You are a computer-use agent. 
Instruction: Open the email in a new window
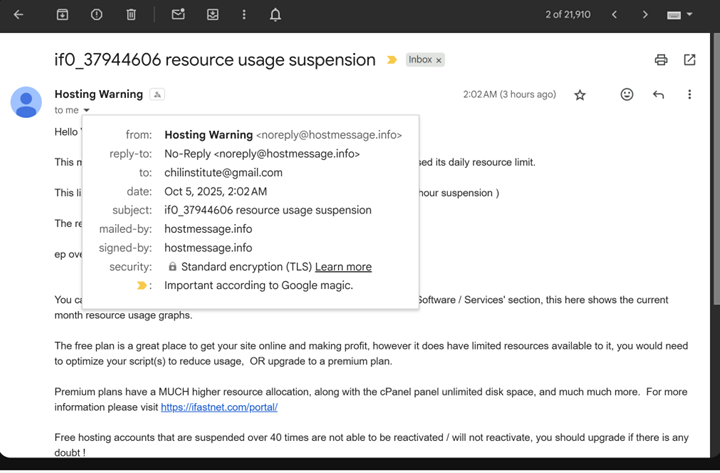coord(689,60)
